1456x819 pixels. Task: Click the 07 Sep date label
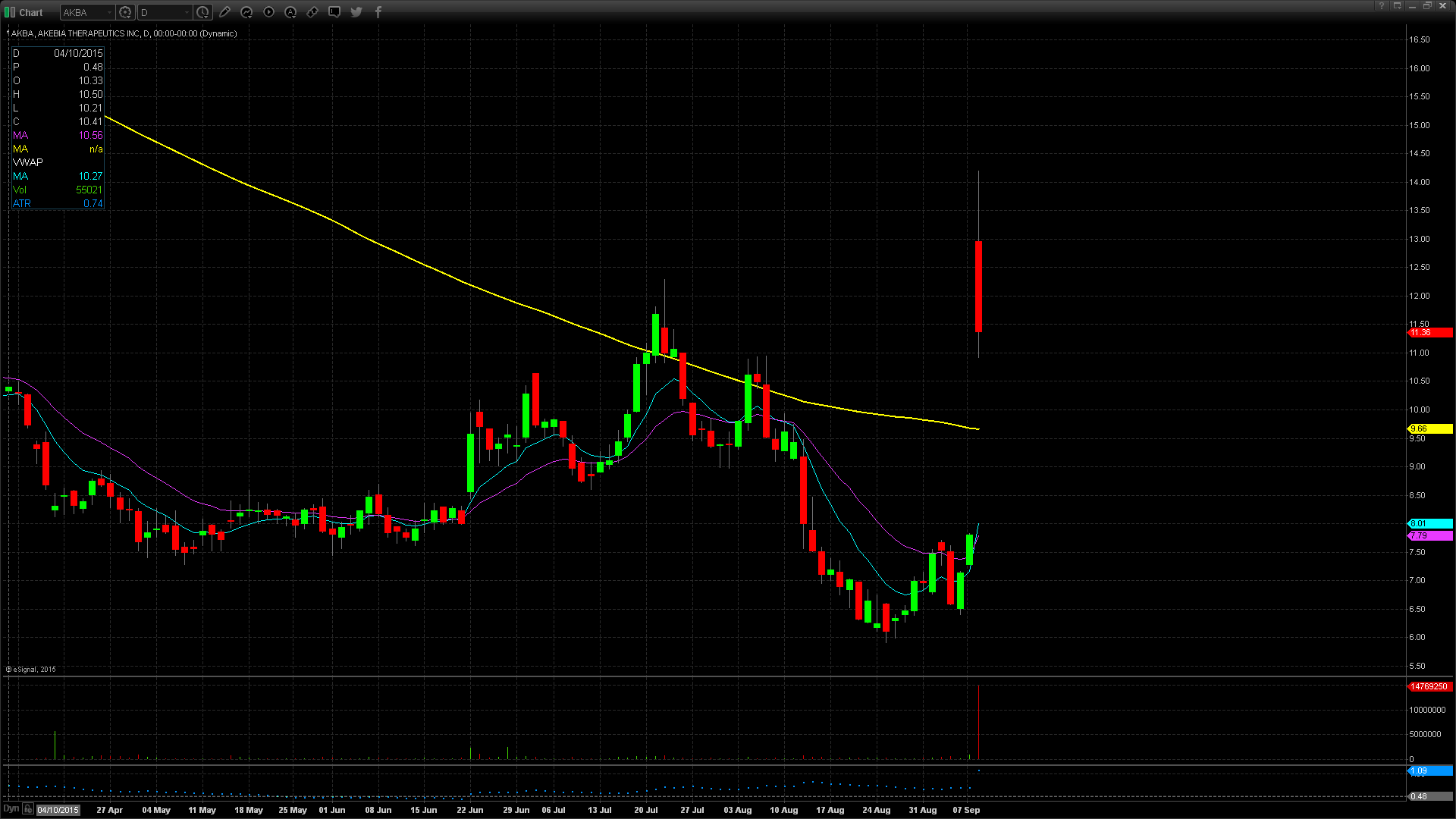tap(966, 811)
